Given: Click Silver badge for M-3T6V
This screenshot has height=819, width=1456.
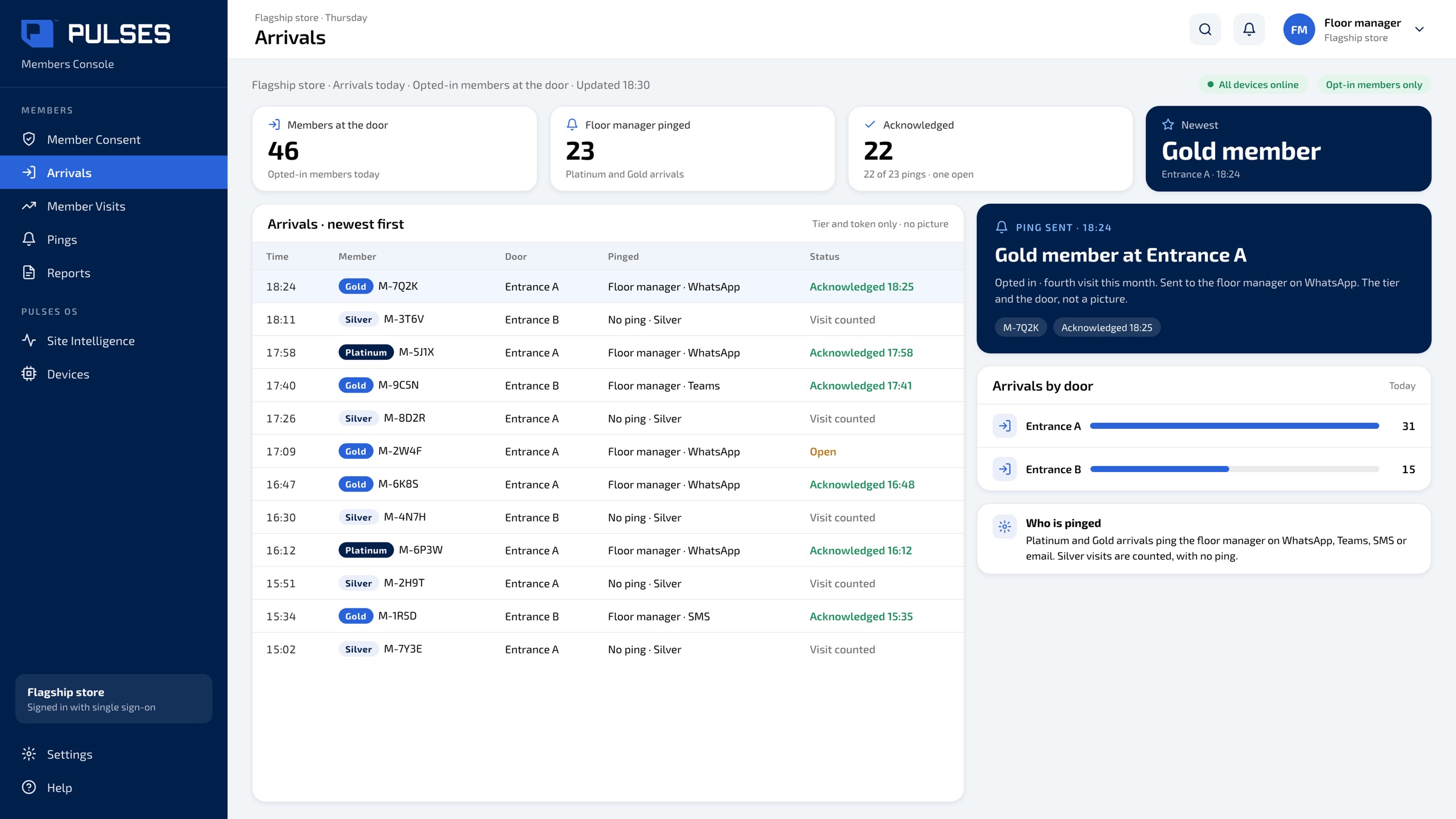Looking at the screenshot, I should tap(358, 320).
